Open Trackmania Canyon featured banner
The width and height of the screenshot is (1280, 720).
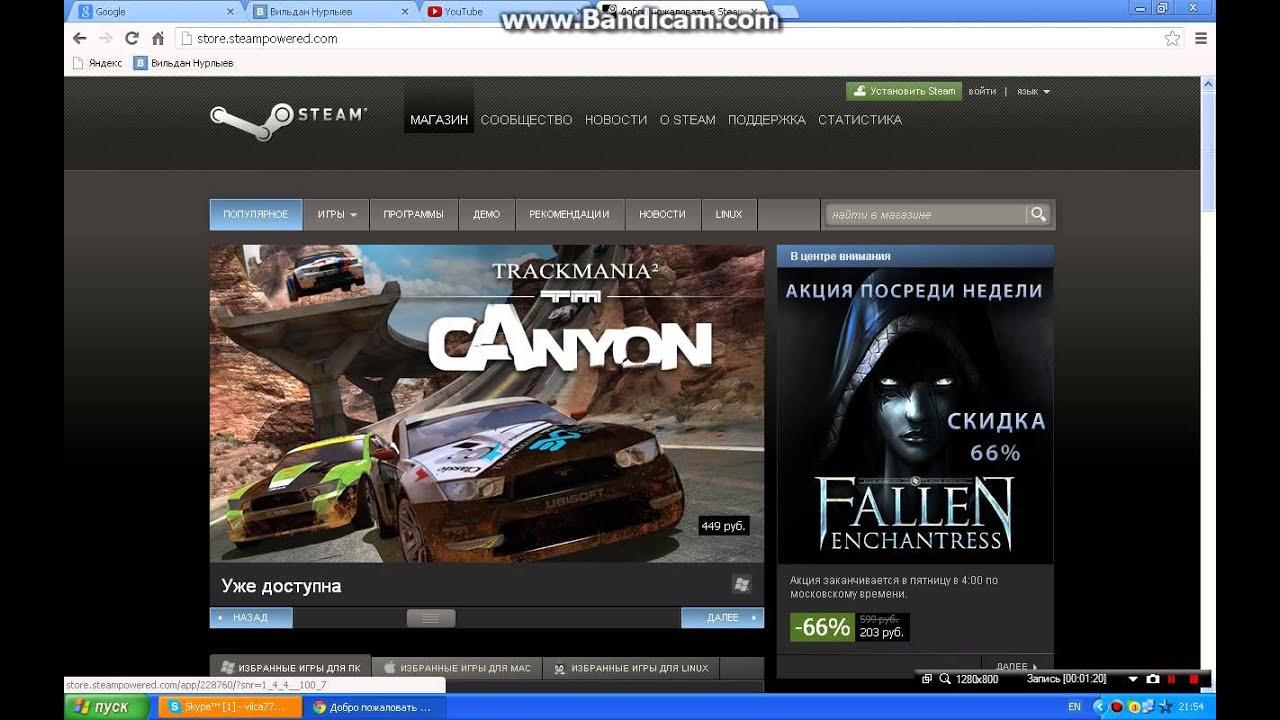486,403
